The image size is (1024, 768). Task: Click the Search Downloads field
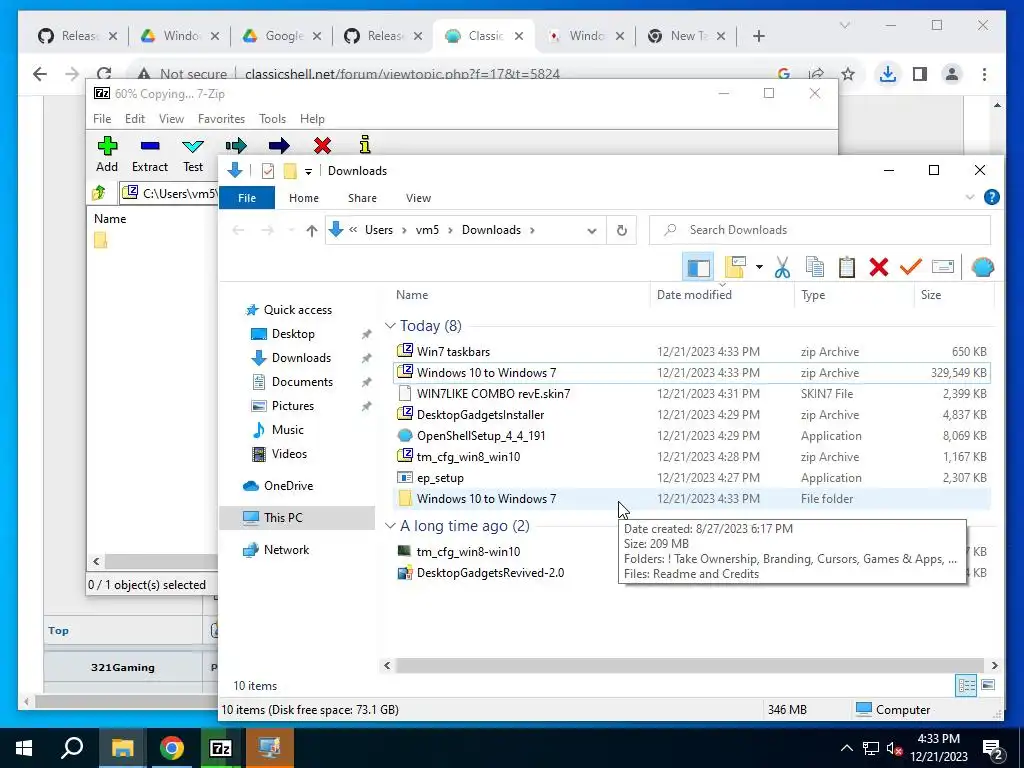click(820, 230)
